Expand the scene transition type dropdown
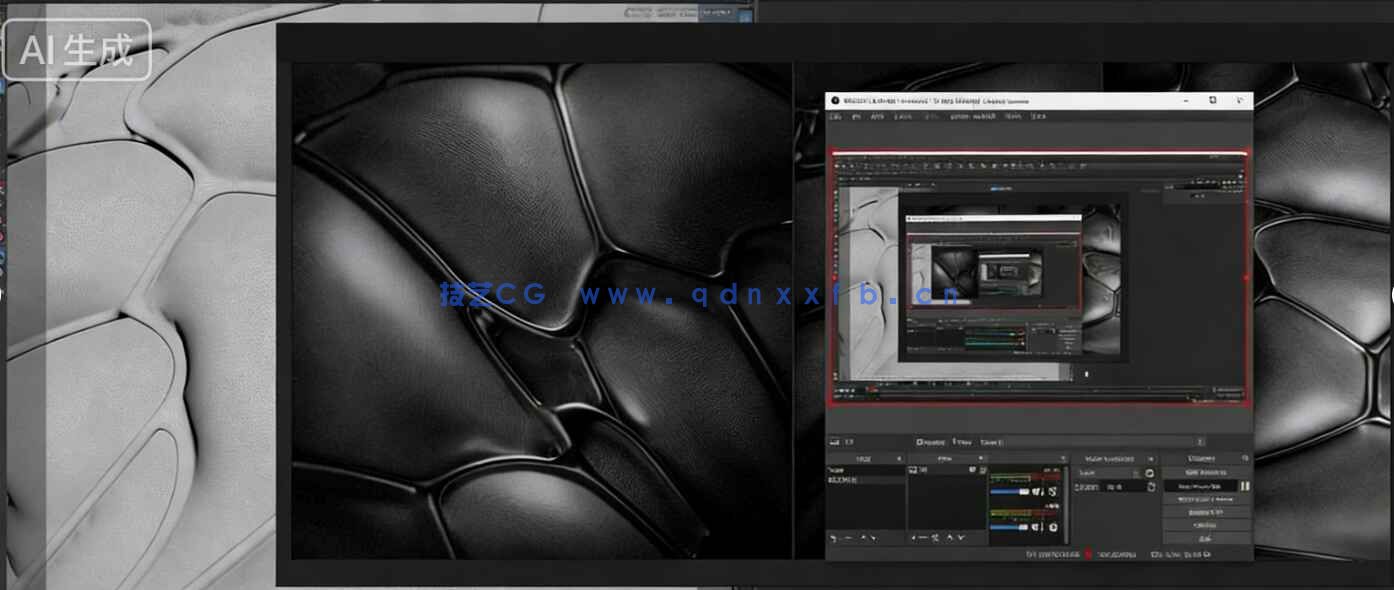1394x590 pixels. tap(1136, 472)
